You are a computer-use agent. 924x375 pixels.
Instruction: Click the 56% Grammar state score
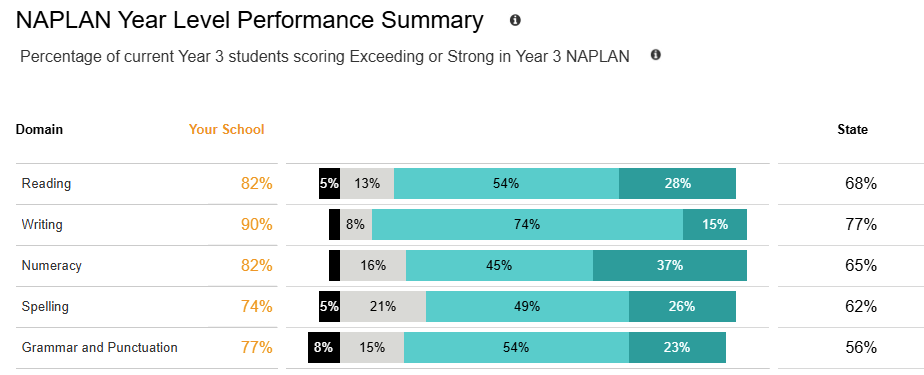[x=861, y=347]
